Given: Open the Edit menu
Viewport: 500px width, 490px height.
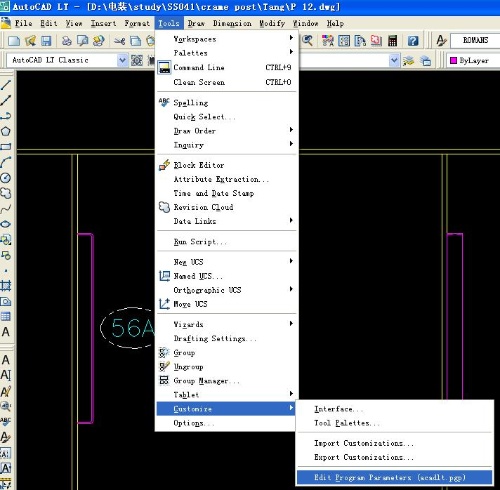Looking at the screenshot, I should click(x=49, y=23).
